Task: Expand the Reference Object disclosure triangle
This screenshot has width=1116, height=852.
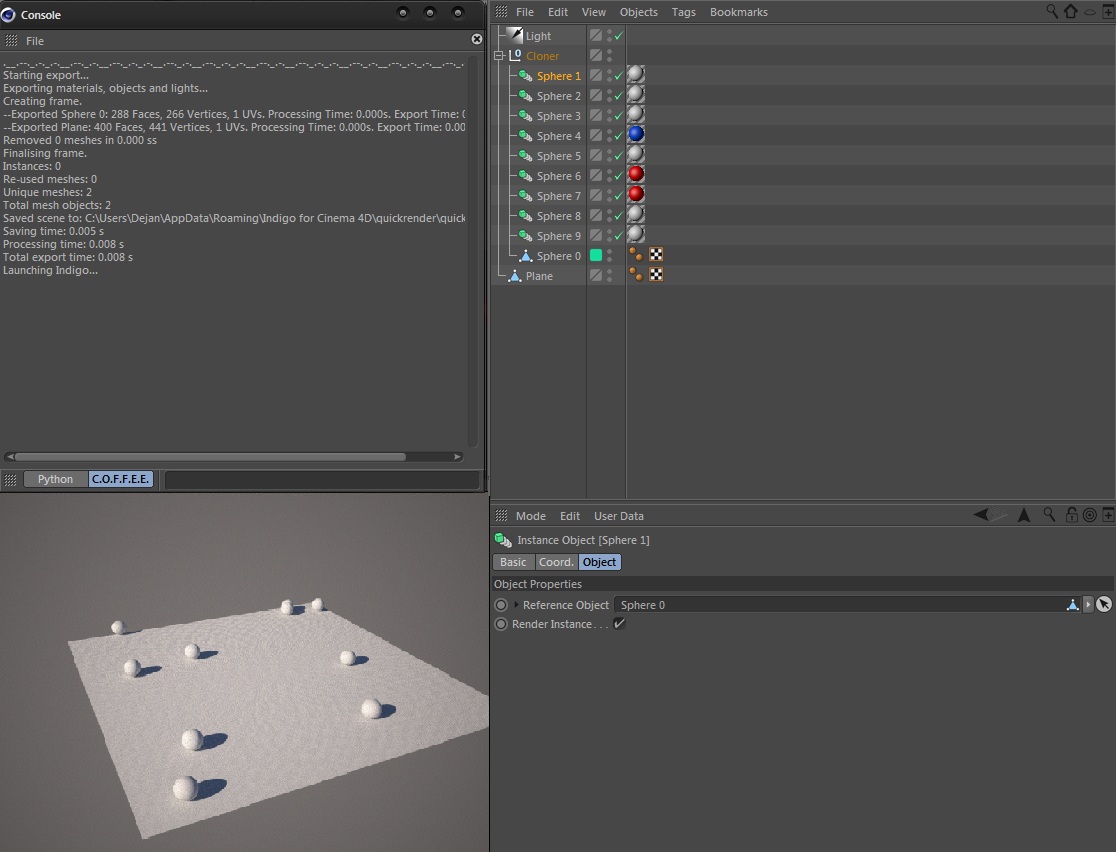Action: [516, 605]
